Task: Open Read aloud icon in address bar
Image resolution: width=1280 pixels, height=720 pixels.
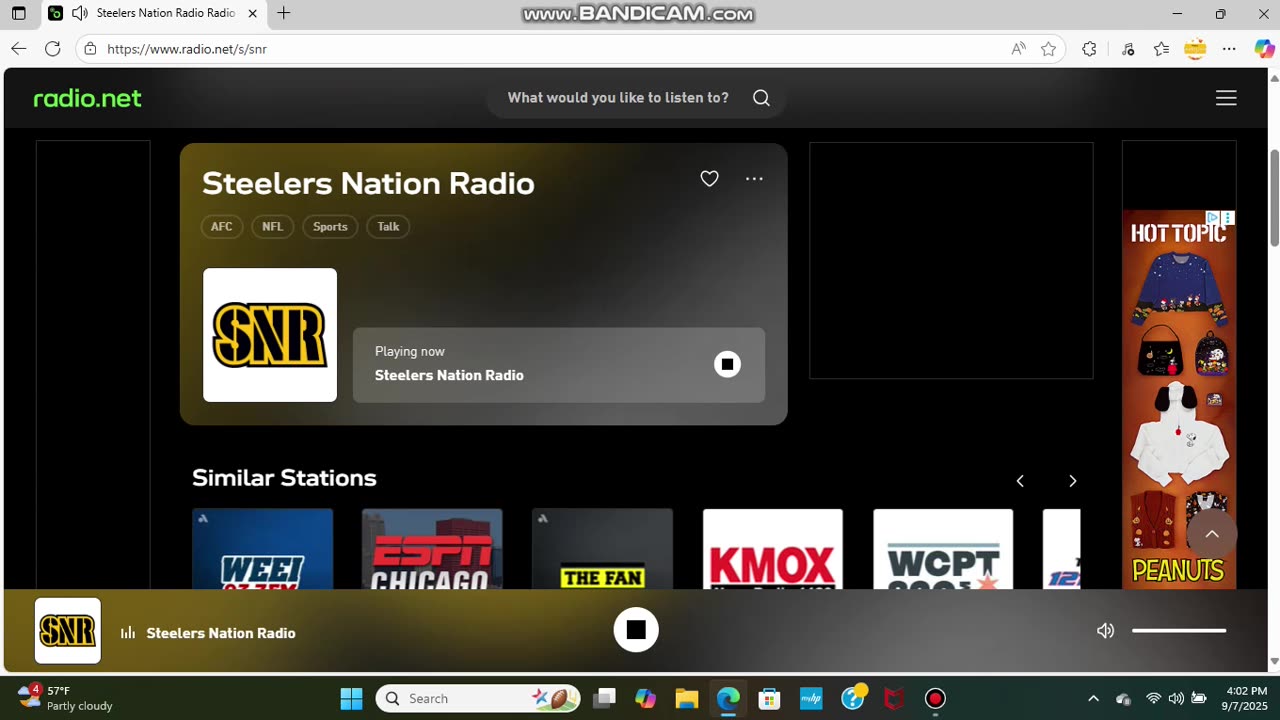Action: pos(1018,49)
